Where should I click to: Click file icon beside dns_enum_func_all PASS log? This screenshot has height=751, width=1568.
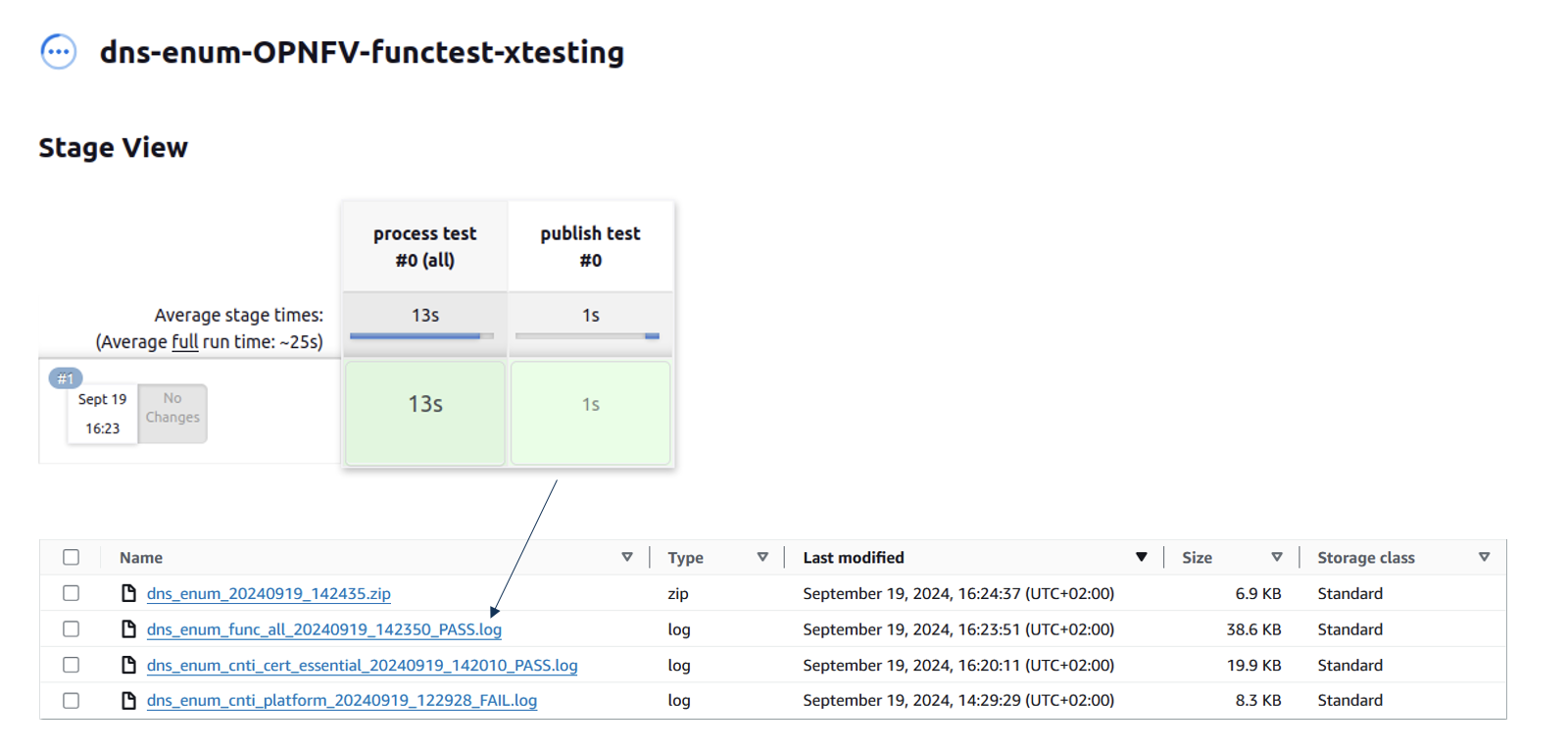[x=128, y=629]
